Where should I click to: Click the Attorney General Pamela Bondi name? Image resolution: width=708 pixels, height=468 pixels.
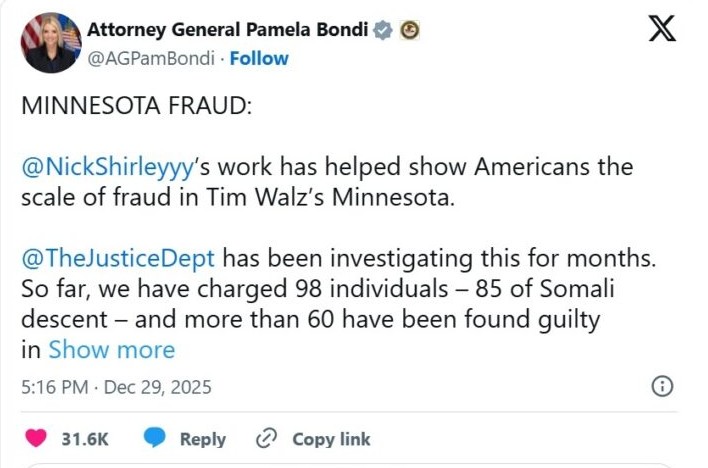coord(228,31)
